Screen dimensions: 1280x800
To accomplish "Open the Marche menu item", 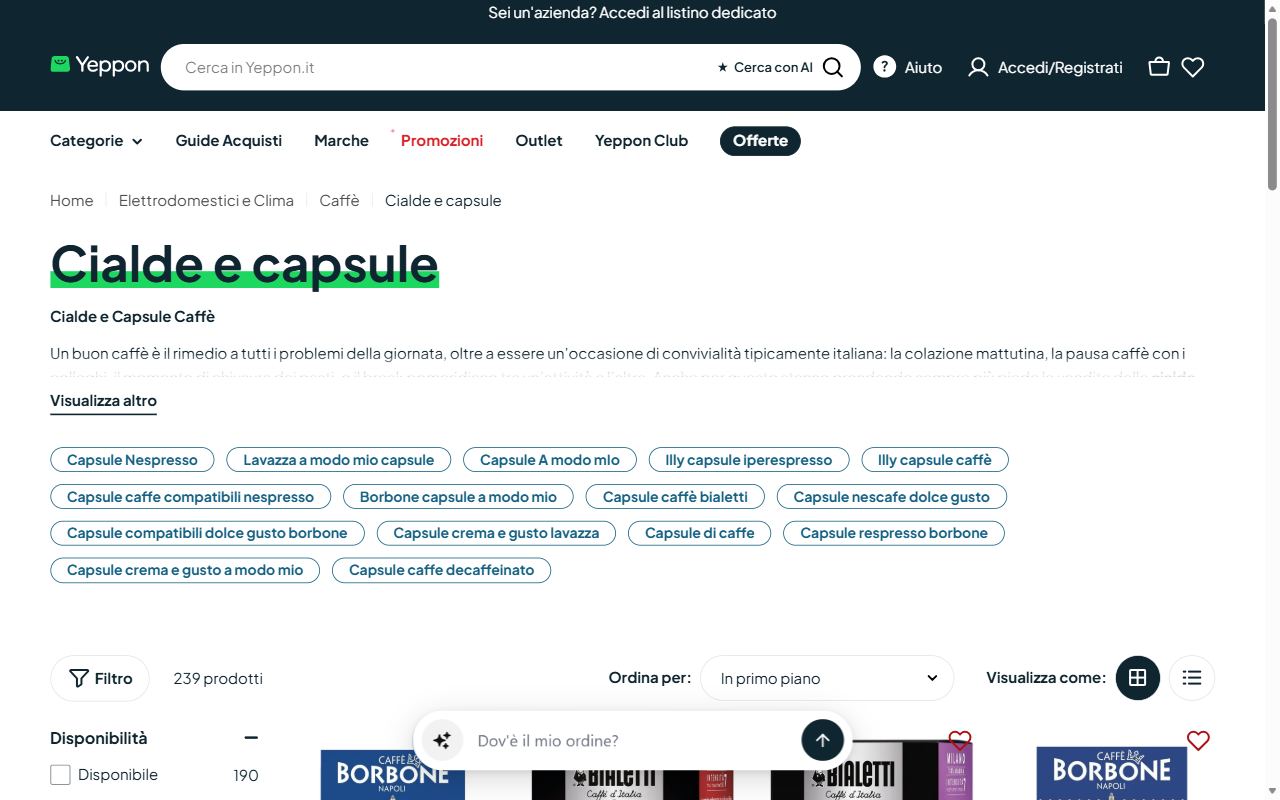I will pyautogui.click(x=341, y=141).
